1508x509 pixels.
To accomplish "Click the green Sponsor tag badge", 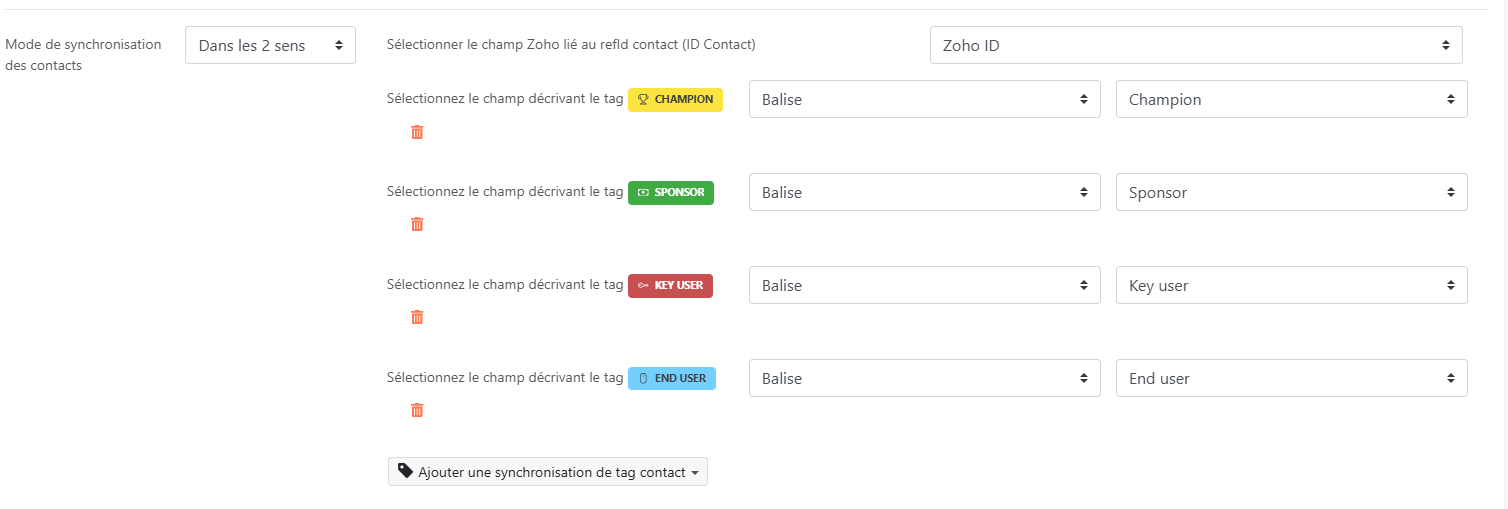I will 670,192.
